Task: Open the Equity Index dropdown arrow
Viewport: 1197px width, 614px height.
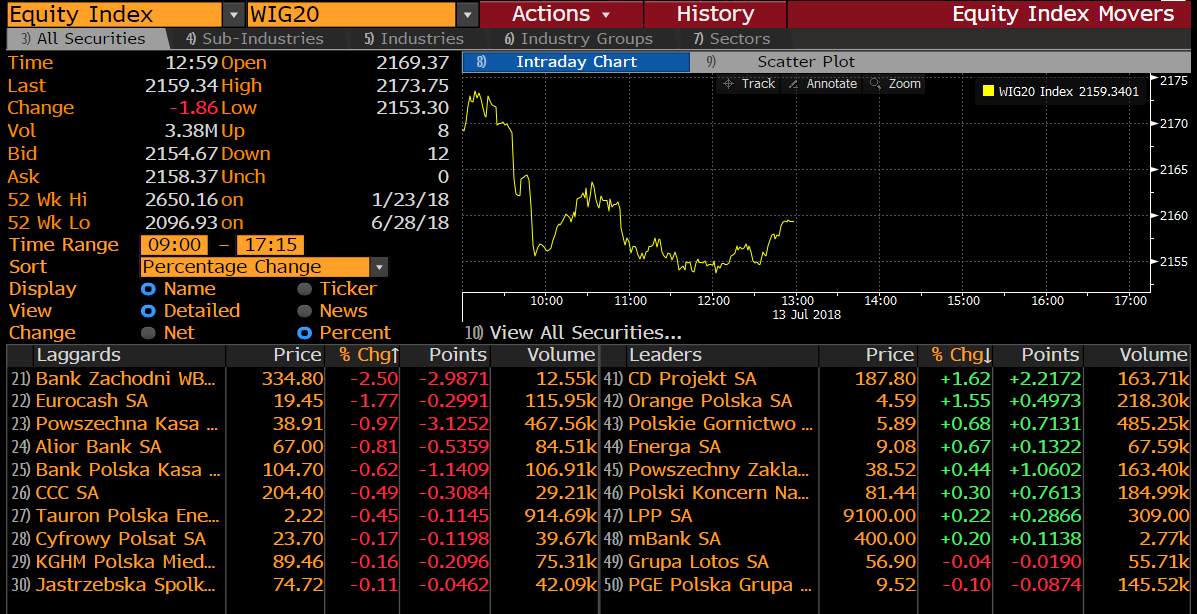Action: point(234,15)
